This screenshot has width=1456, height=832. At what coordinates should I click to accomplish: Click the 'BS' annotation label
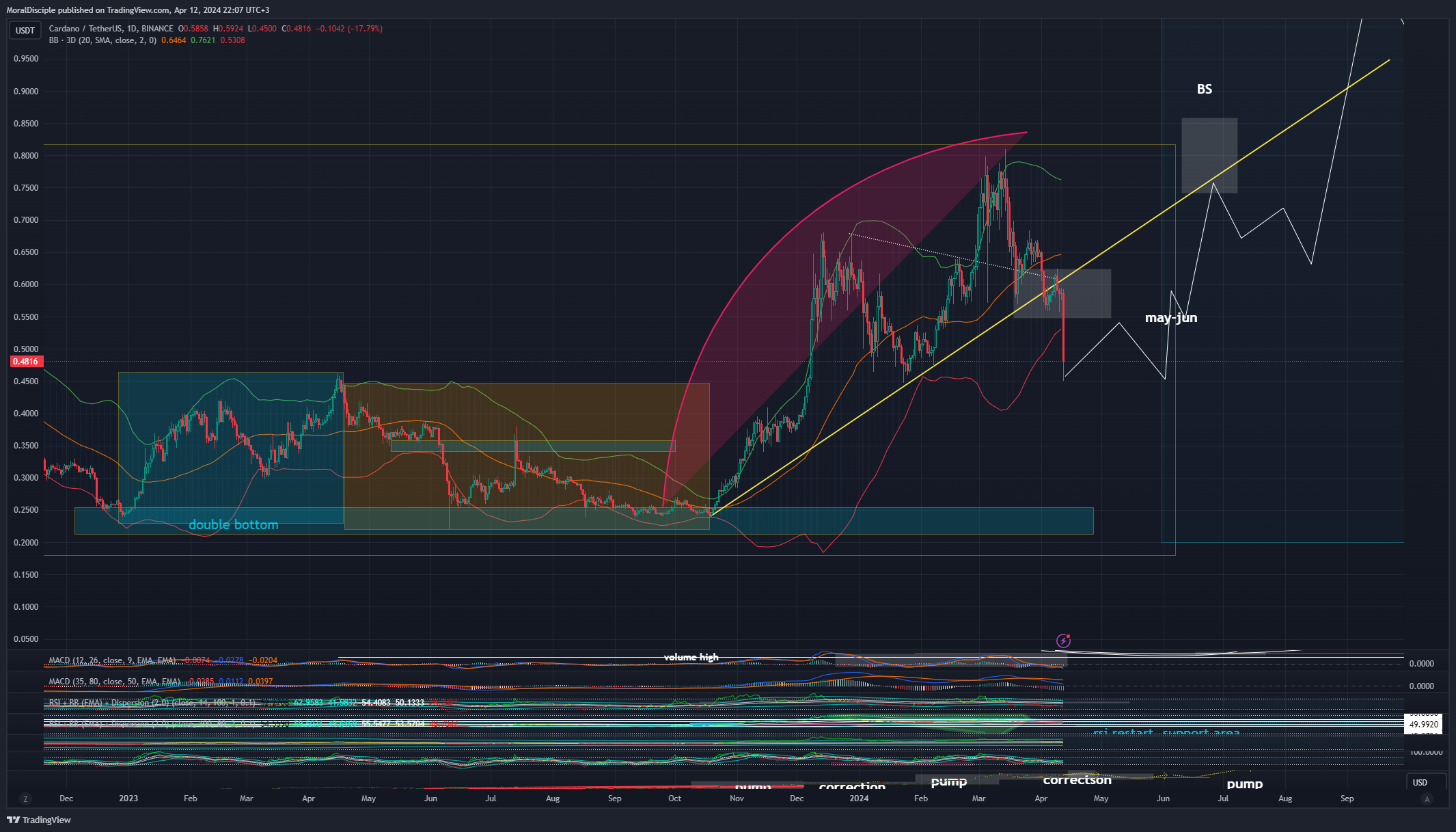click(x=1205, y=89)
